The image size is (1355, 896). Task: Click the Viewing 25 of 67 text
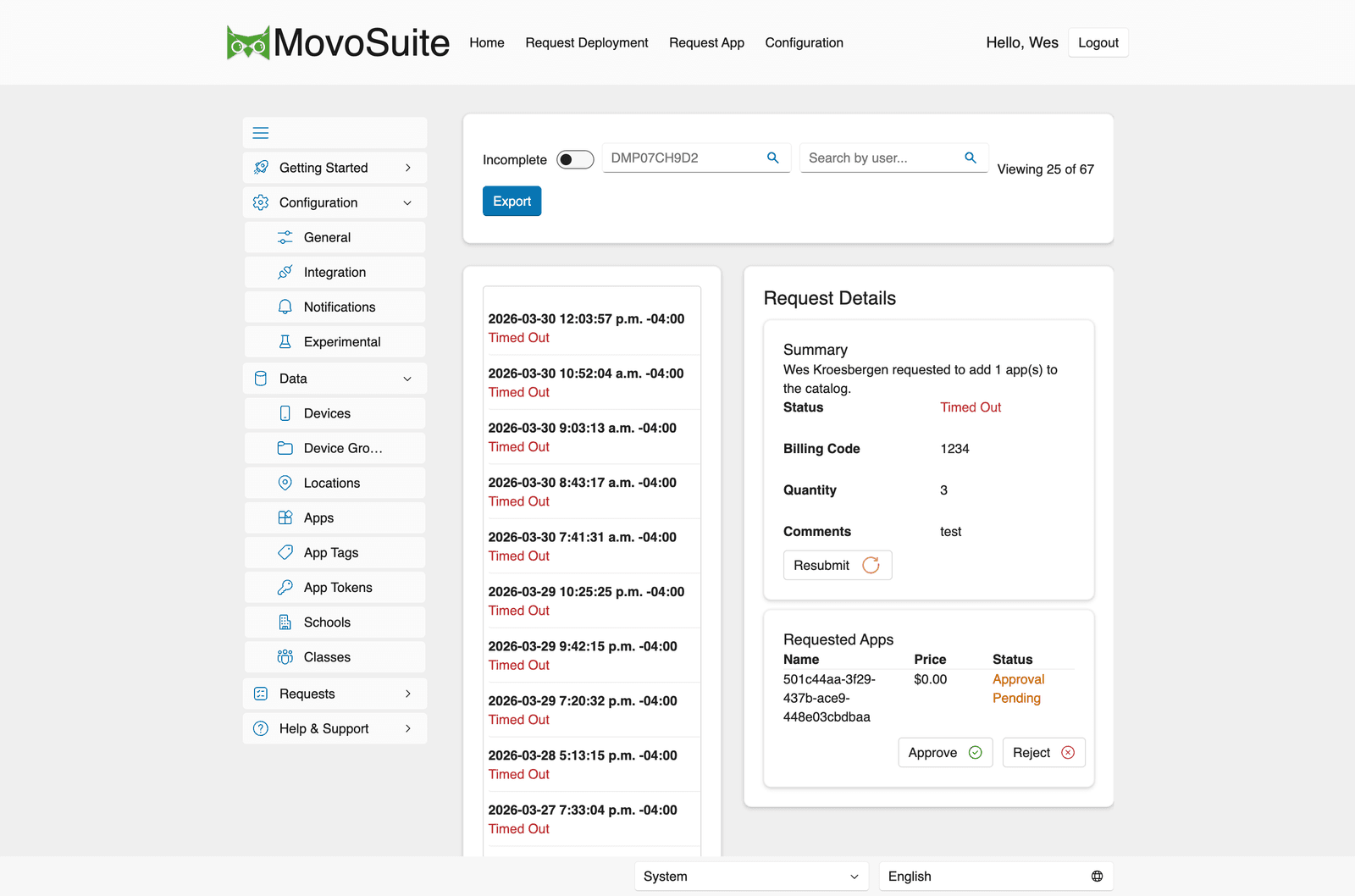coord(1045,169)
